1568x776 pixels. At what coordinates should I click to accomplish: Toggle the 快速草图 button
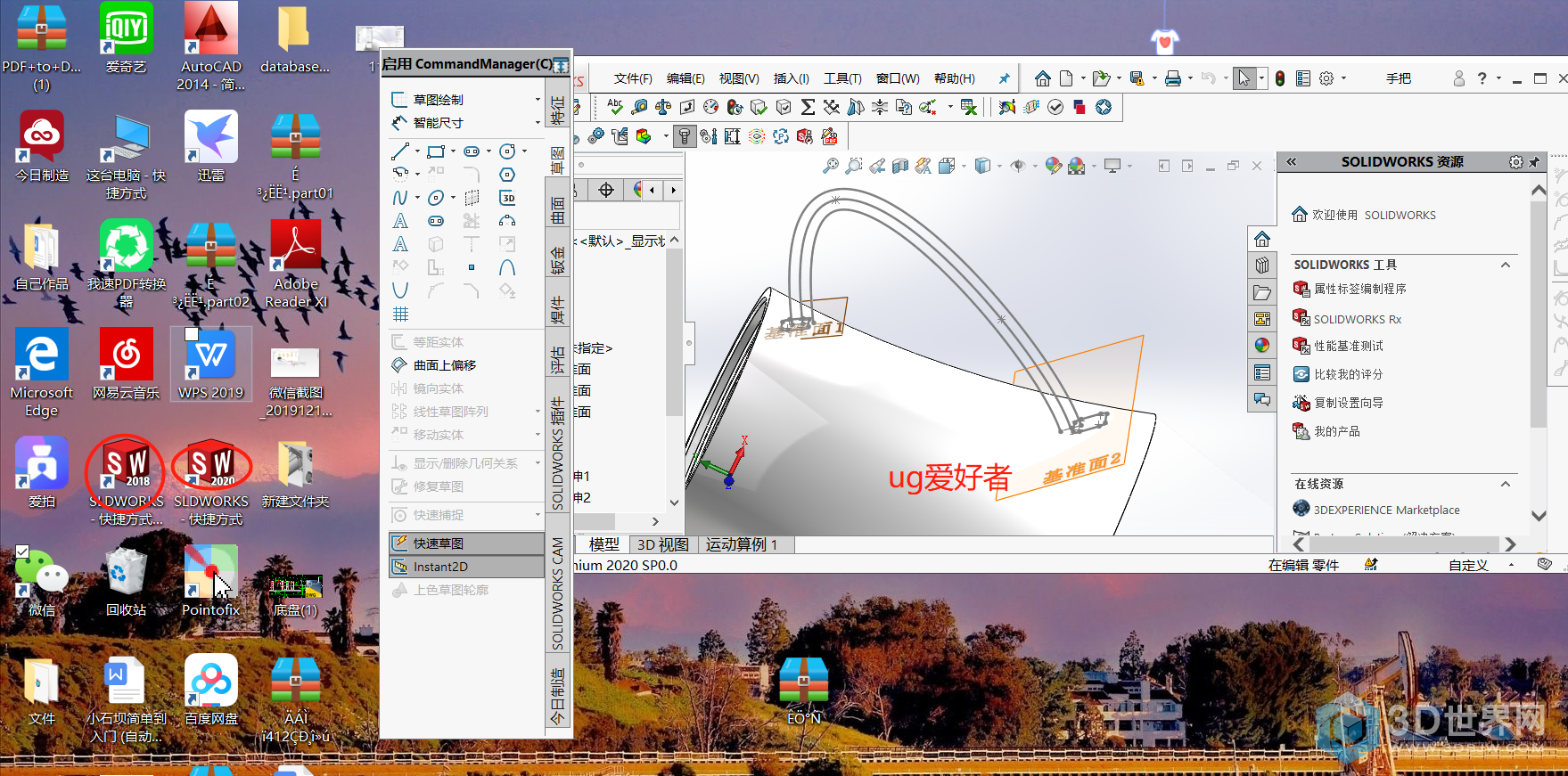coord(467,543)
